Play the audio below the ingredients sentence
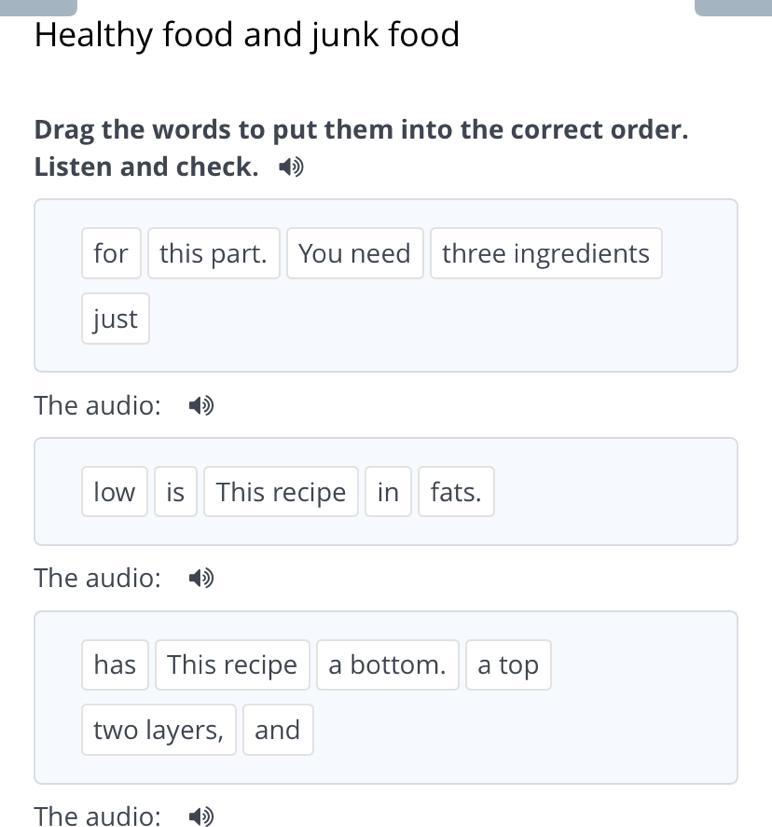Viewport: 772px width, 827px height. [201, 405]
